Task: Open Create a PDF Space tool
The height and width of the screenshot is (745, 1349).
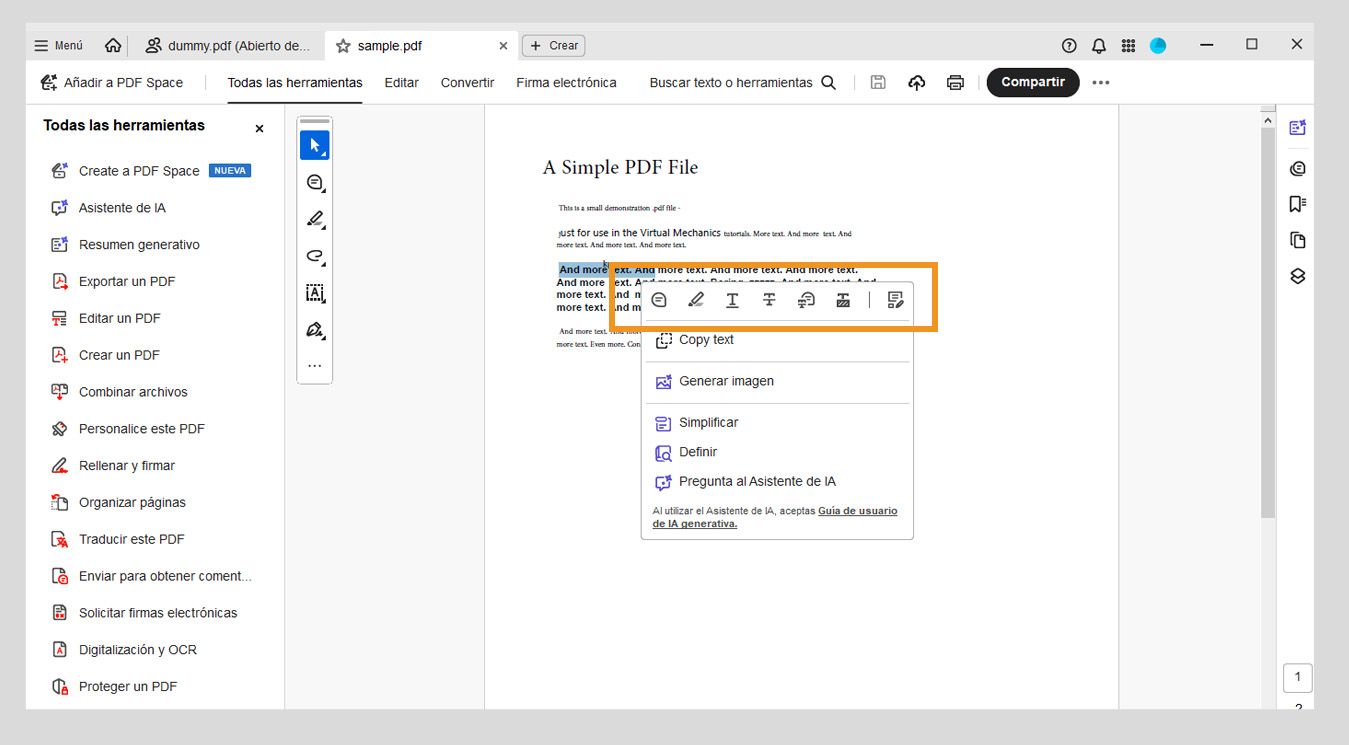Action: [x=150, y=171]
